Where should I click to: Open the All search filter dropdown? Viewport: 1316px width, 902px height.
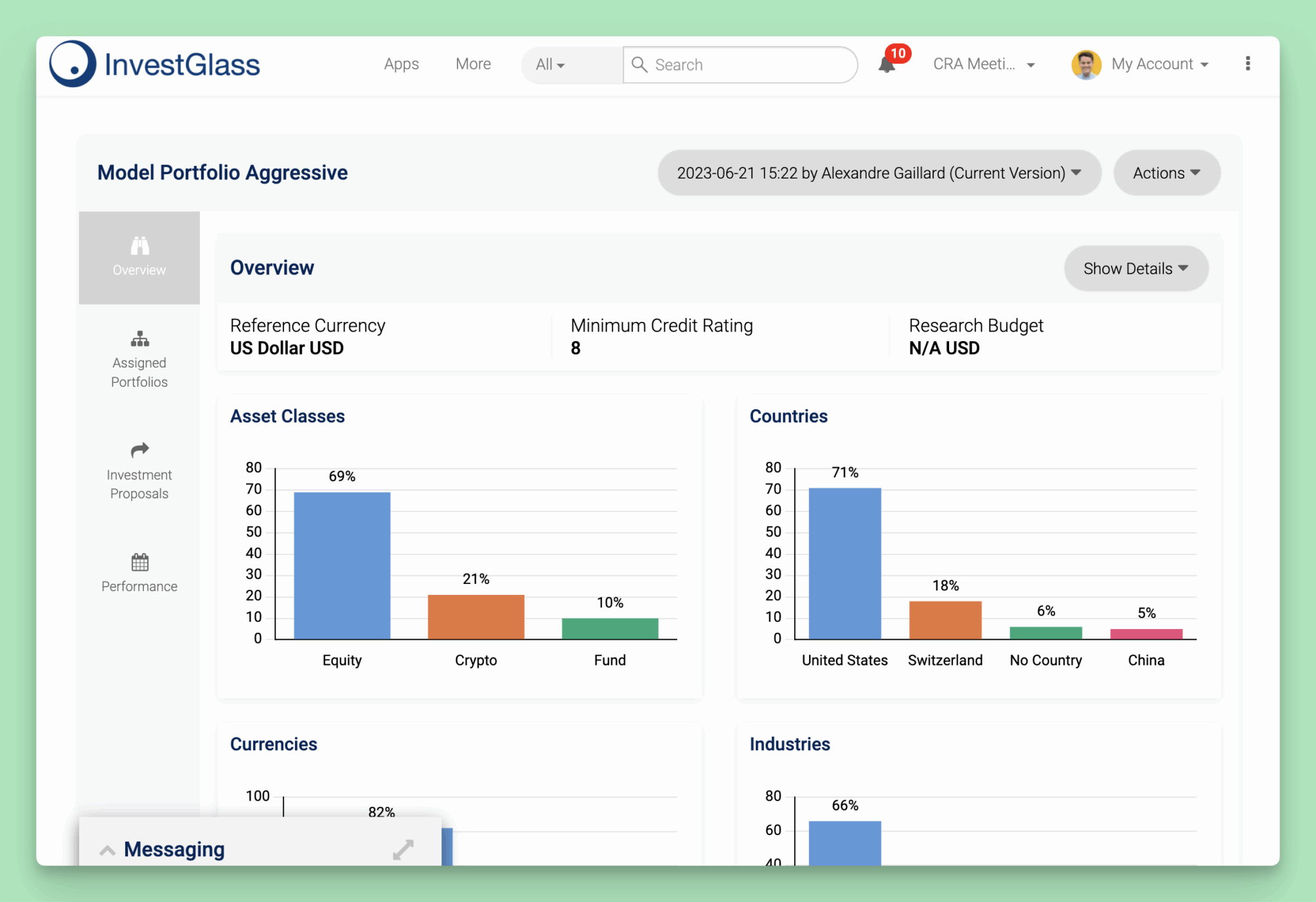[550, 64]
